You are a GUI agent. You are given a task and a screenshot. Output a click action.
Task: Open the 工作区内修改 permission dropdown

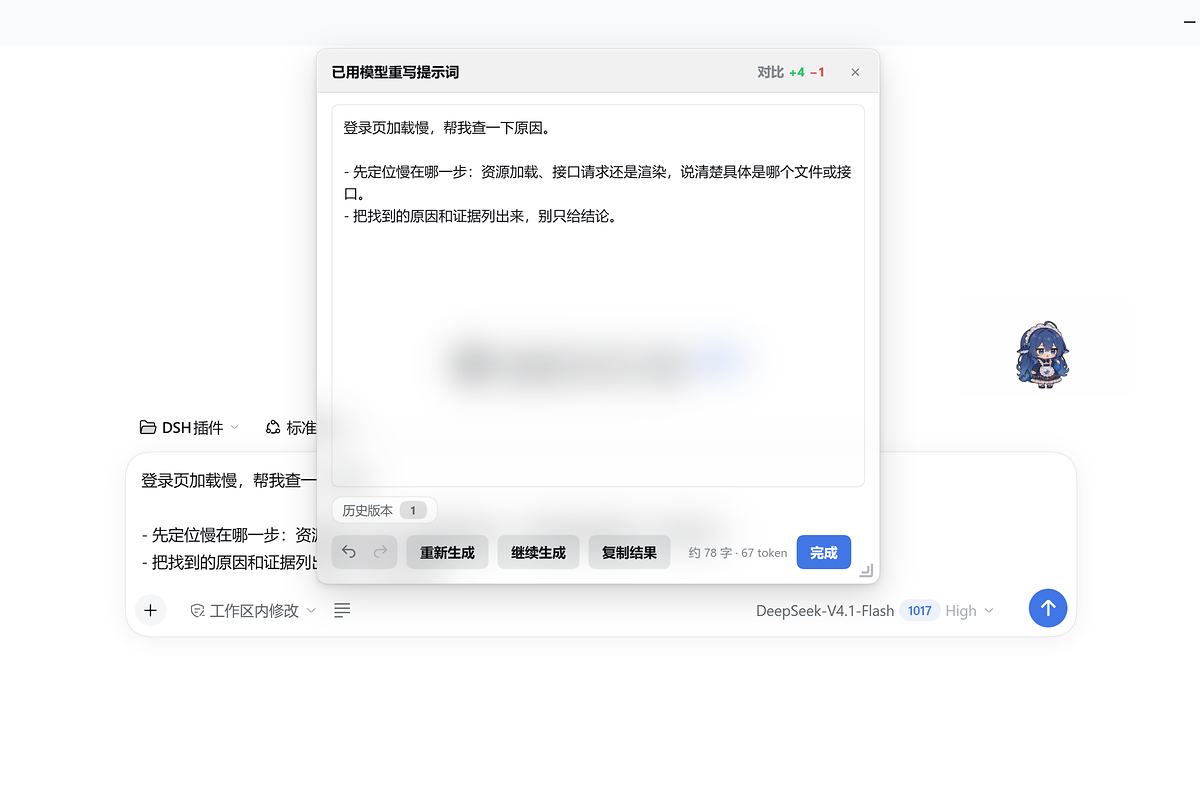[254, 610]
